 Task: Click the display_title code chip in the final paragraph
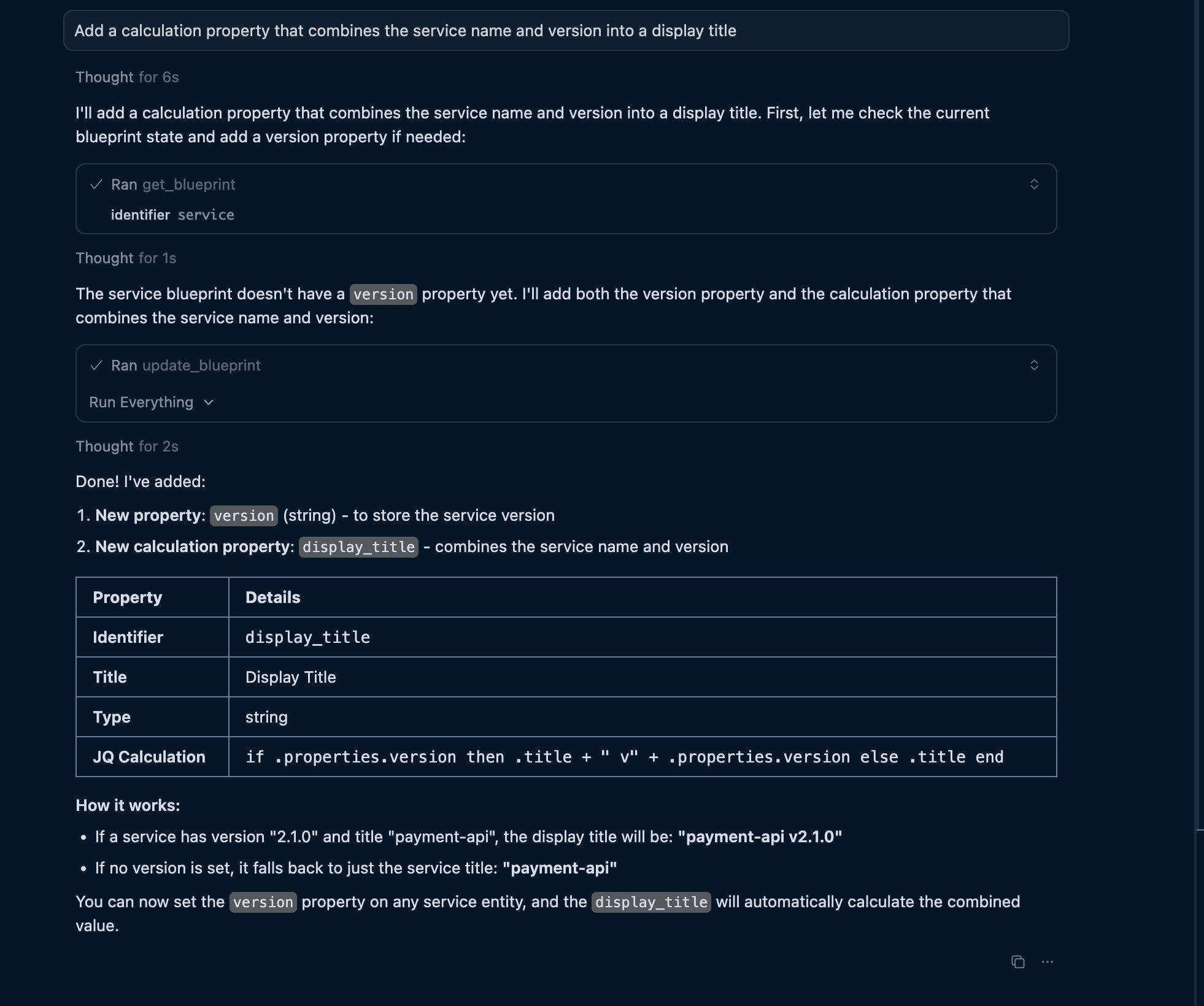click(x=651, y=902)
